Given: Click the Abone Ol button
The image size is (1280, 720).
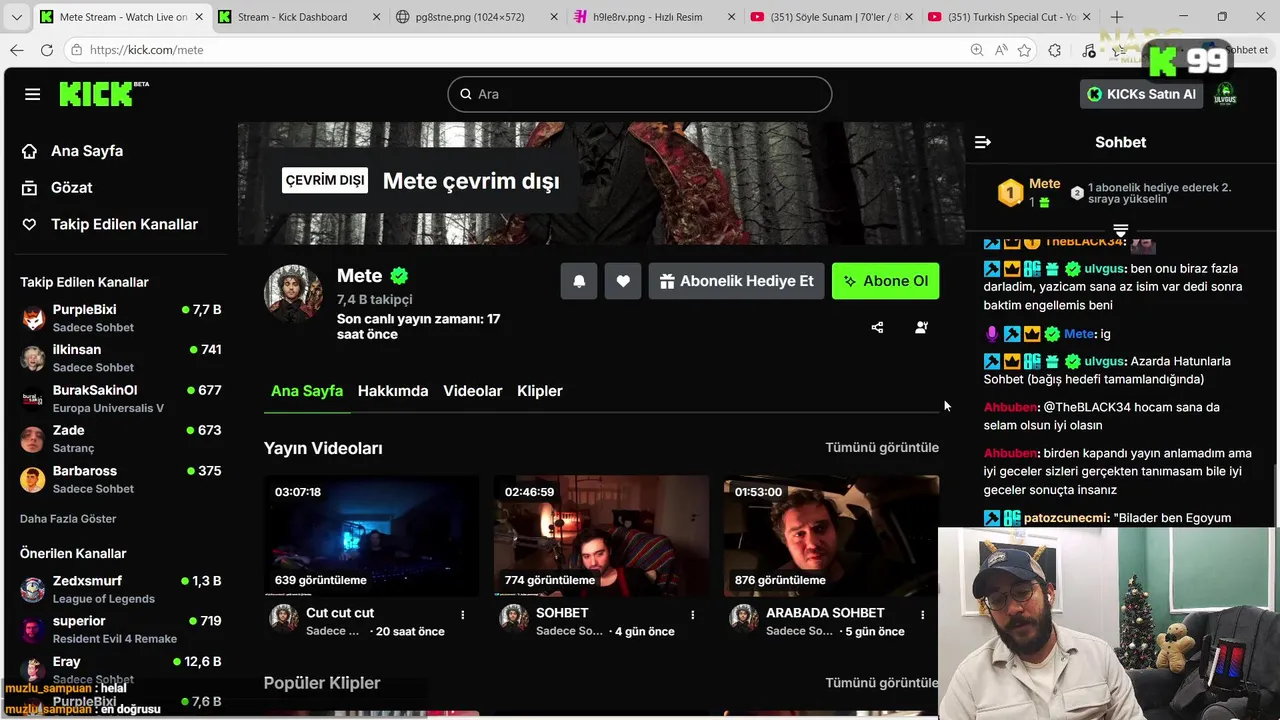Looking at the screenshot, I should [885, 281].
